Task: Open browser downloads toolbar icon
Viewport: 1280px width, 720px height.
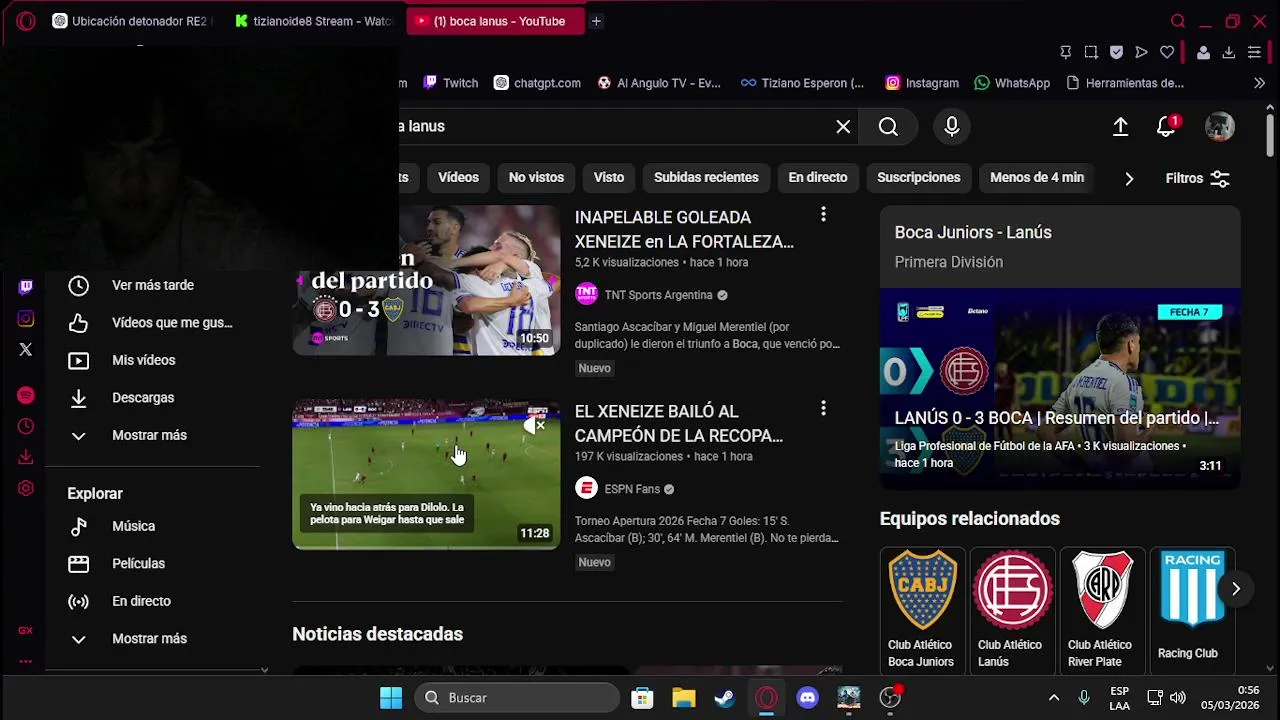Action: click(1229, 52)
